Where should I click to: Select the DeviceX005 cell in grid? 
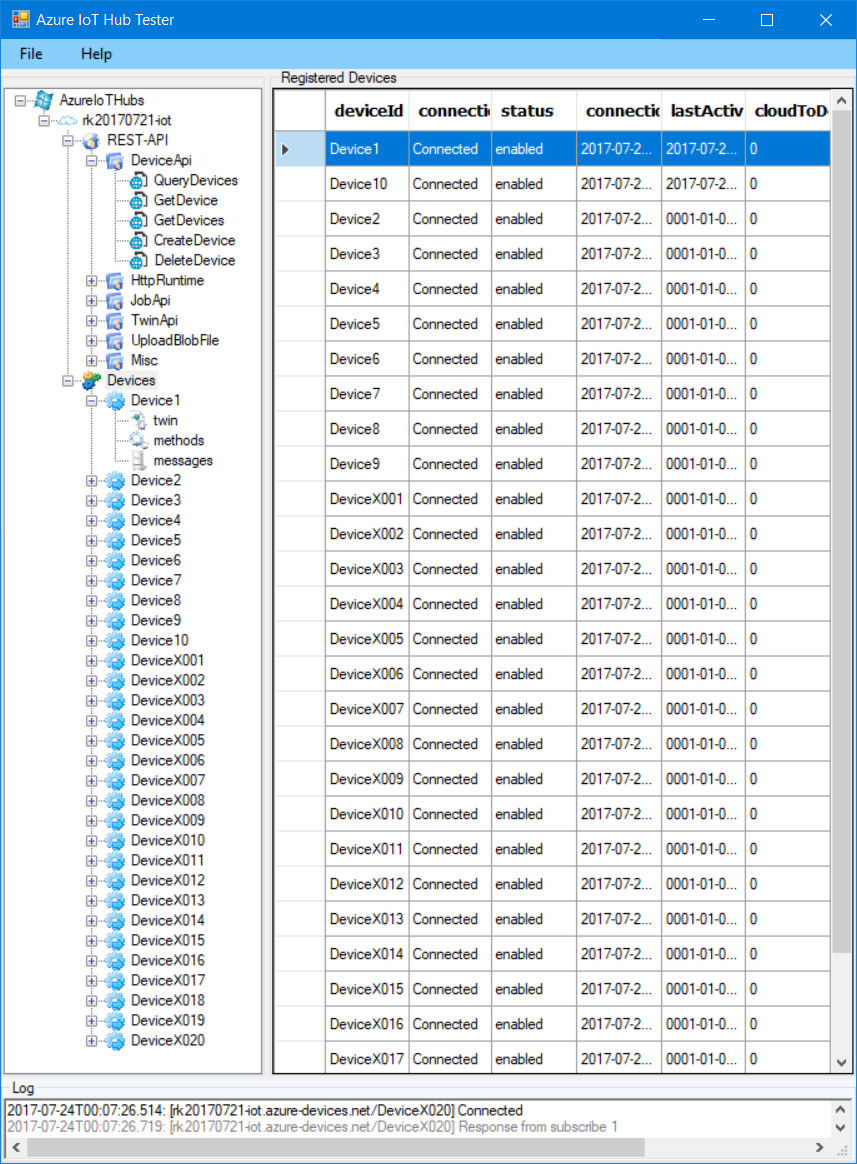[x=368, y=639]
